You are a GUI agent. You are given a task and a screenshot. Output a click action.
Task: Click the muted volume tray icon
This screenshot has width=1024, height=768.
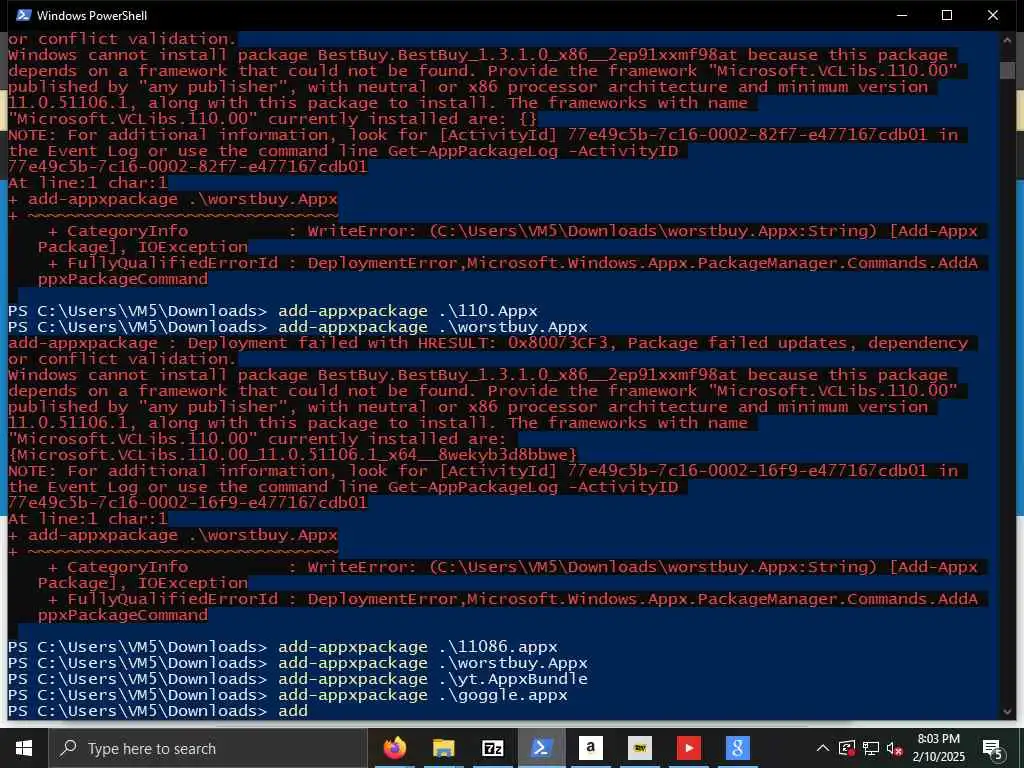coord(895,748)
